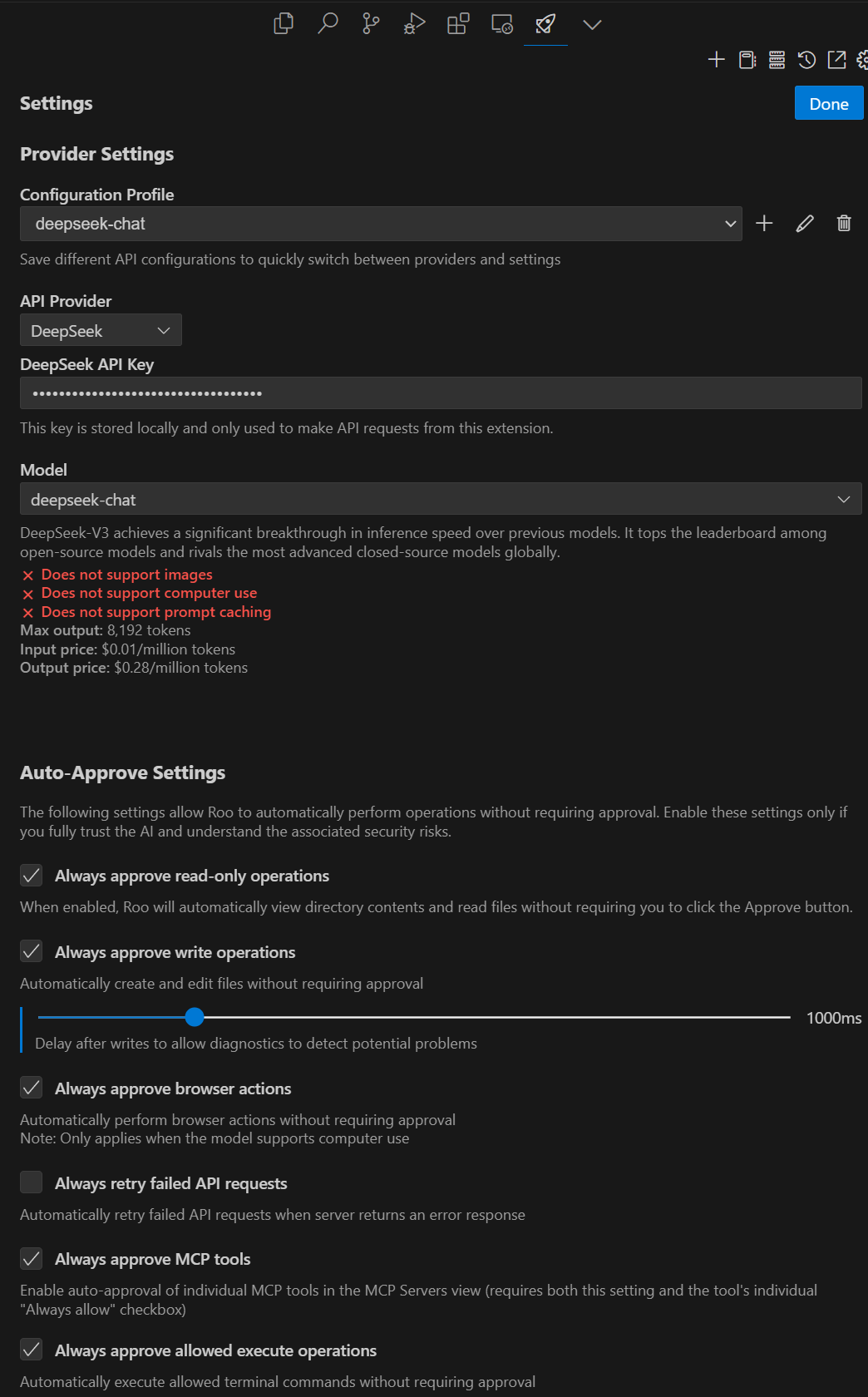Screen dimensions: 868x1397
Task: Open the Model dropdown showing deepseek-chat
Action: pos(441,500)
